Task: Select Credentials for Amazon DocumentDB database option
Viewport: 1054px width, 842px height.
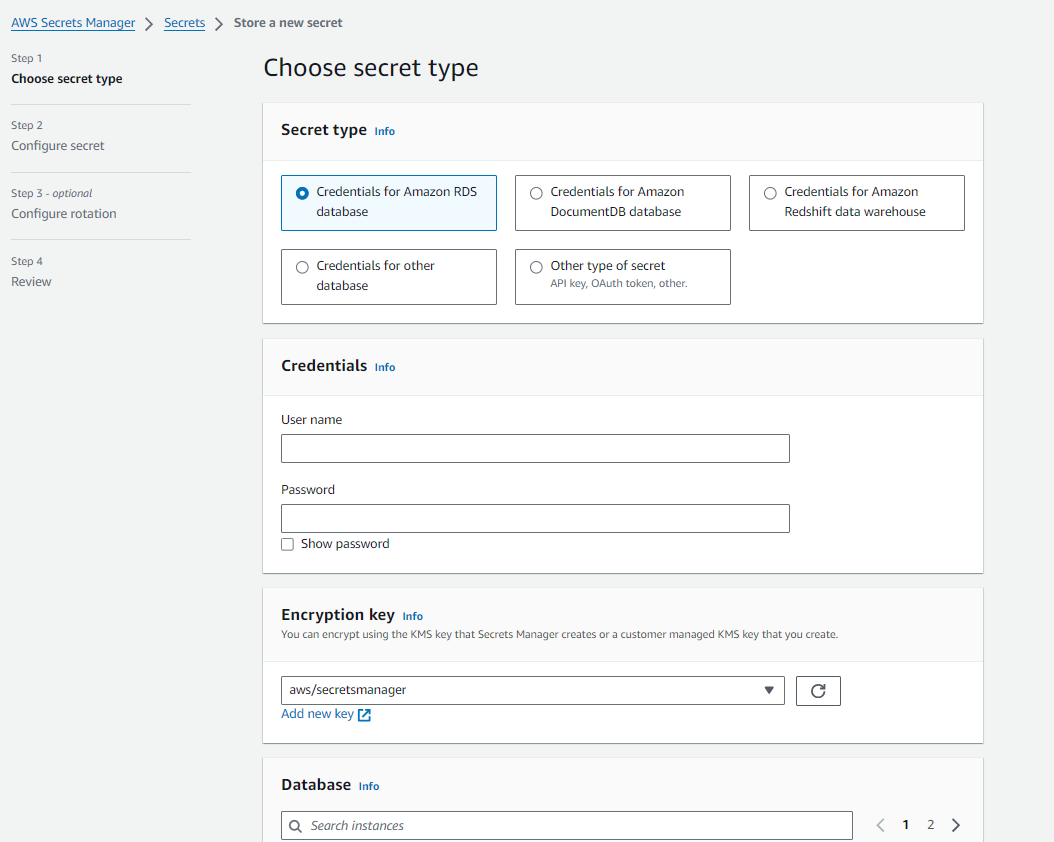Action: click(537, 193)
